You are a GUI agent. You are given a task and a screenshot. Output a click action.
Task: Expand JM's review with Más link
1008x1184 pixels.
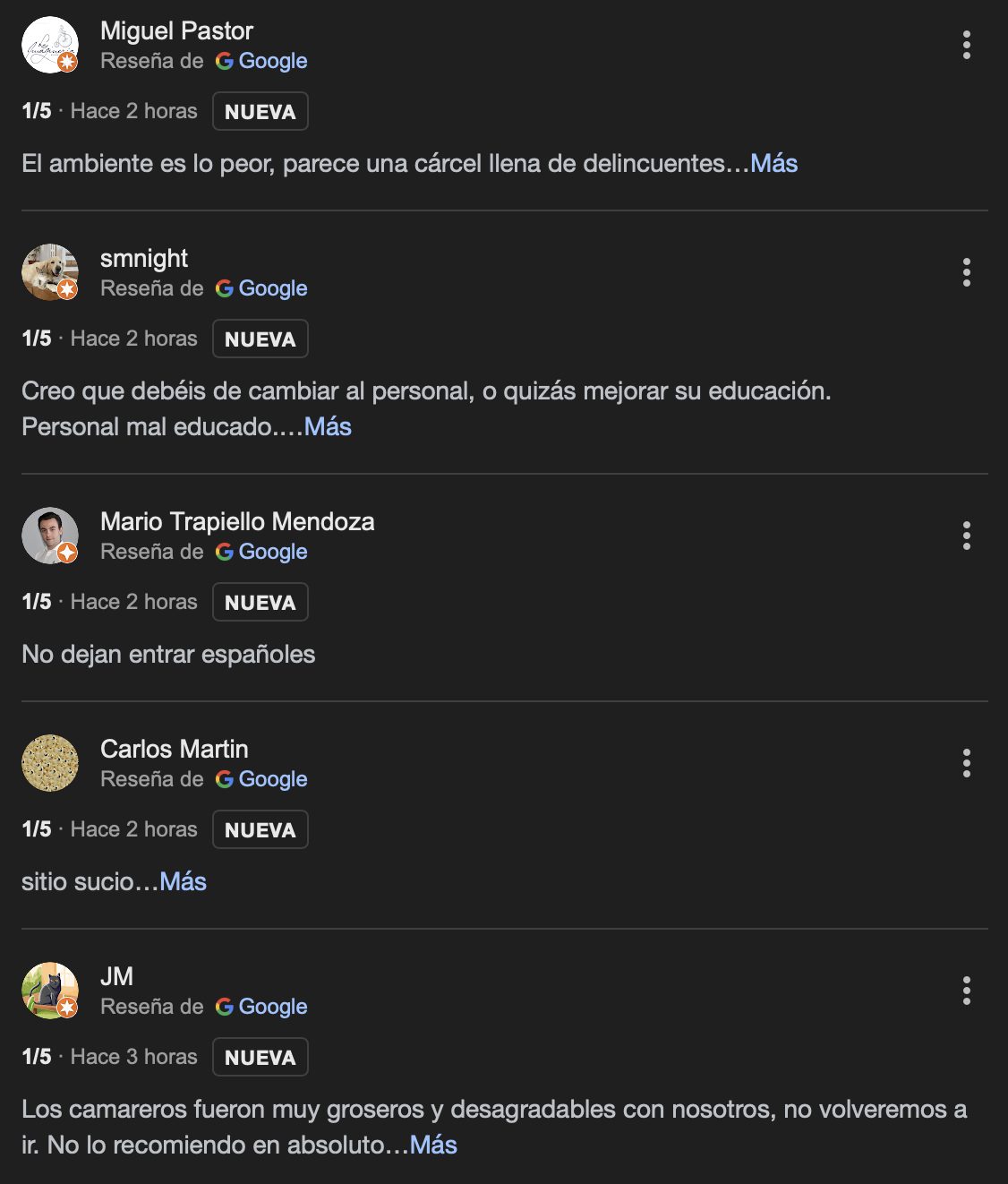433,1145
